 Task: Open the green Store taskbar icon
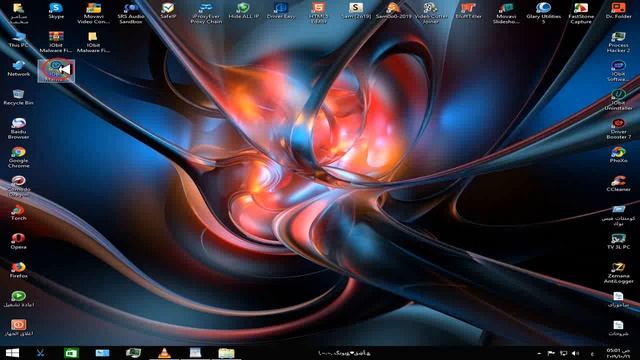coord(71,353)
